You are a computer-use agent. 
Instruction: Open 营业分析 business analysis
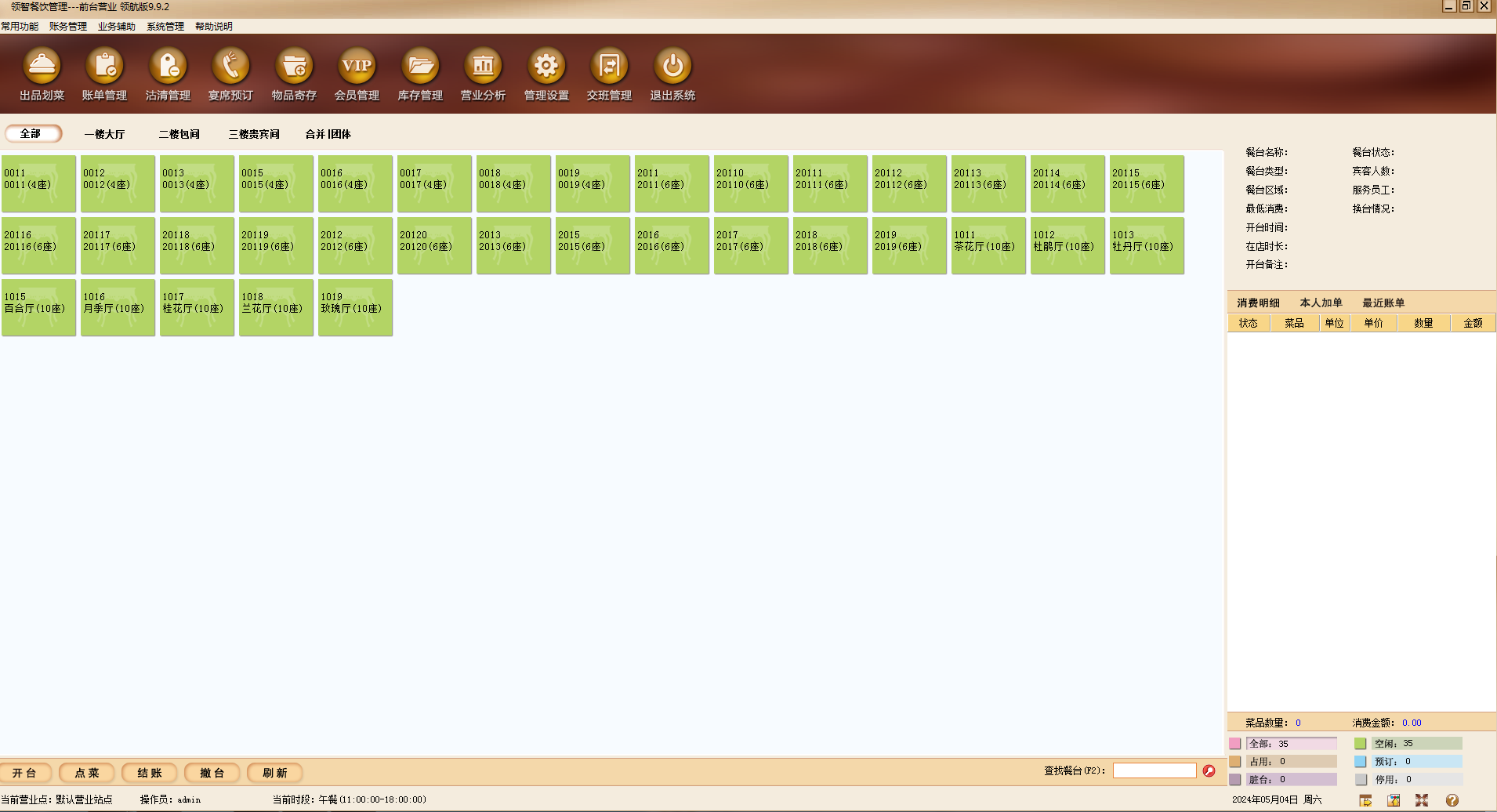(x=483, y=67)
